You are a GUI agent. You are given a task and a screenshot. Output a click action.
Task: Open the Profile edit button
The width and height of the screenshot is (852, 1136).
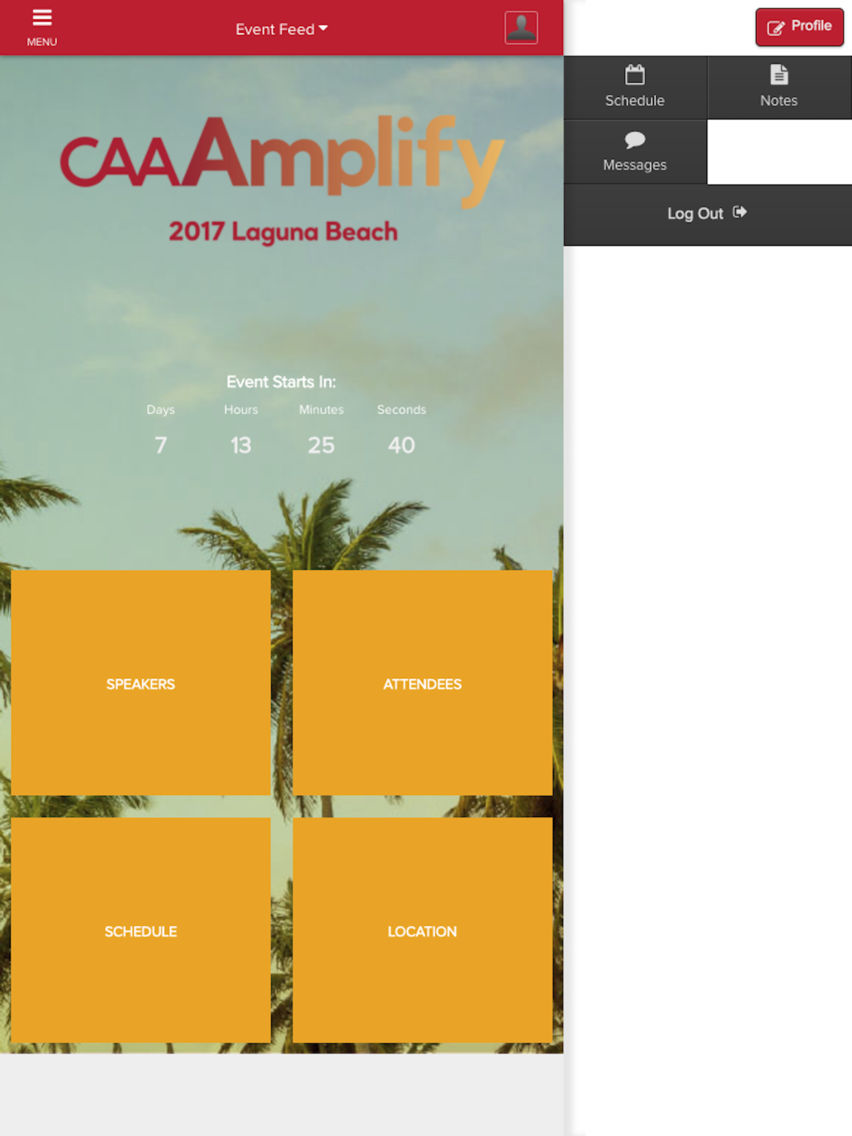[x=799, y=27]
